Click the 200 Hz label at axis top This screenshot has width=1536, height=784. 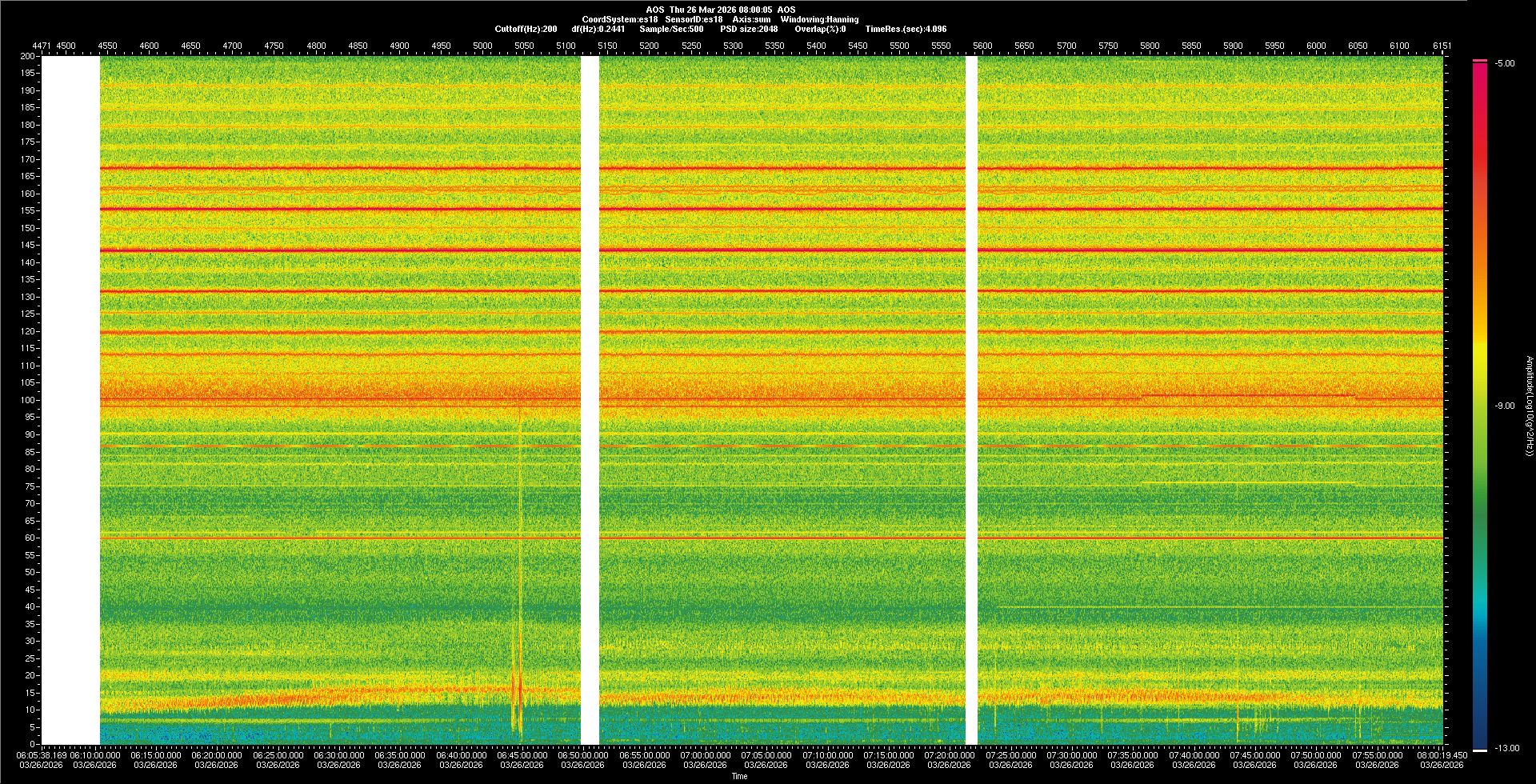(x=28, y=57)
